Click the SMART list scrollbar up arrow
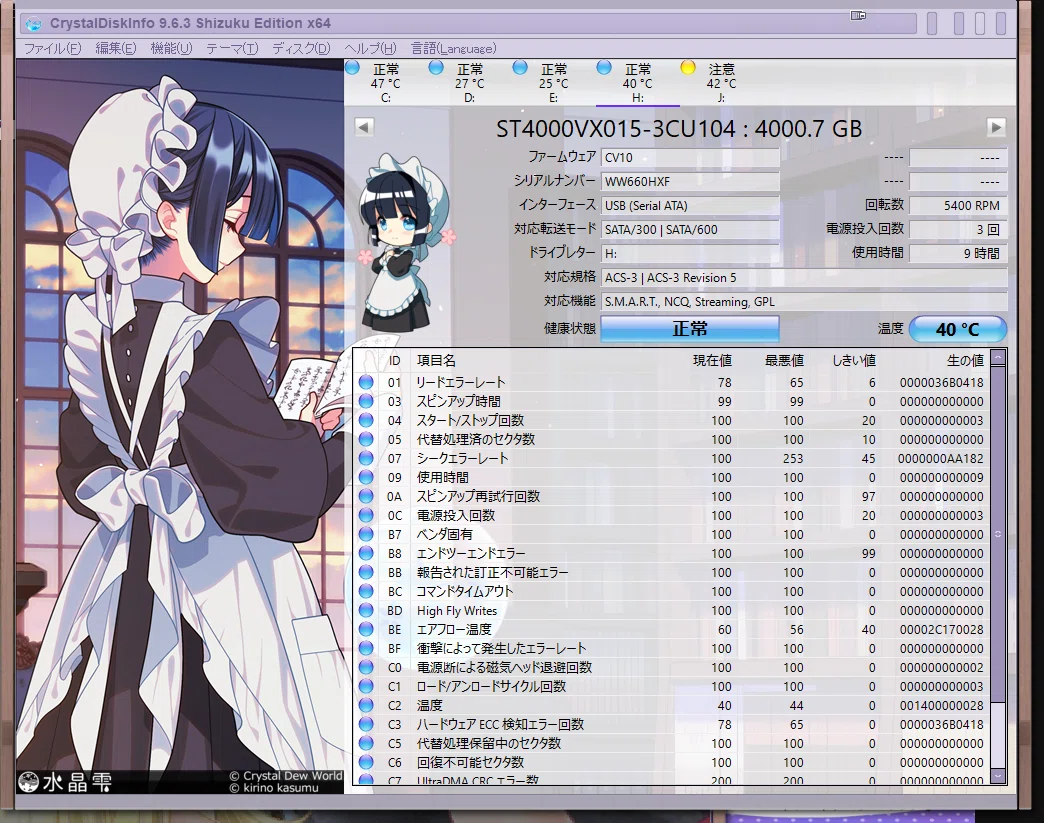Screen dimensions: 1044x823 [997, 358]
